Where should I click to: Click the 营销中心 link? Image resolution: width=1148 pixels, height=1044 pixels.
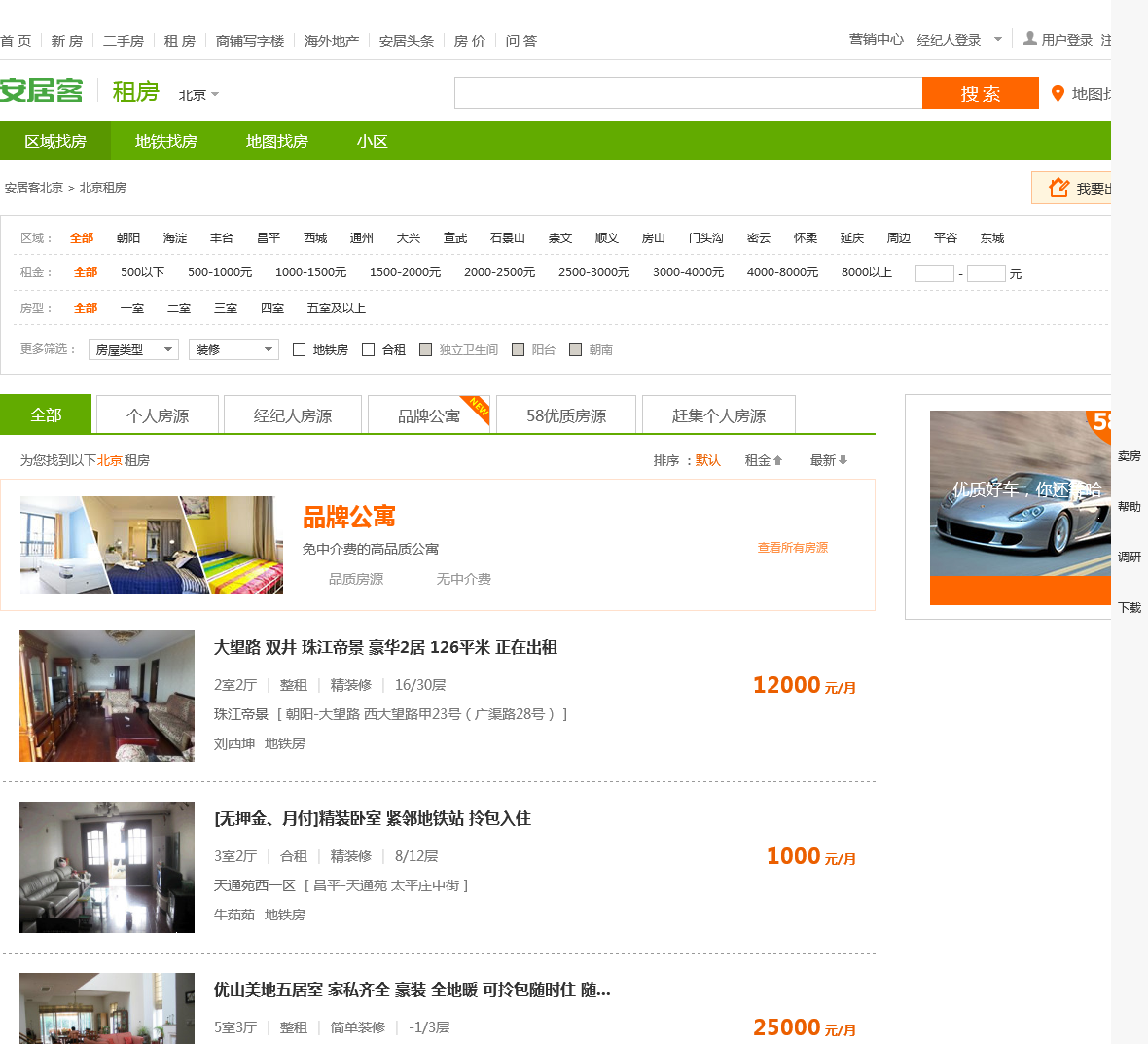877,39
